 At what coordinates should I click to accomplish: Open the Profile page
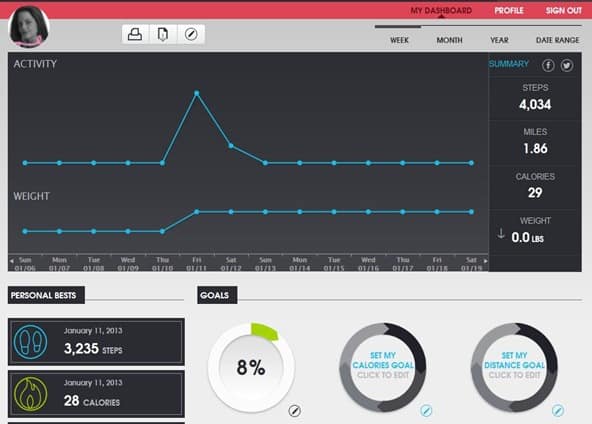pyautogui.click(x=509, y=11)
